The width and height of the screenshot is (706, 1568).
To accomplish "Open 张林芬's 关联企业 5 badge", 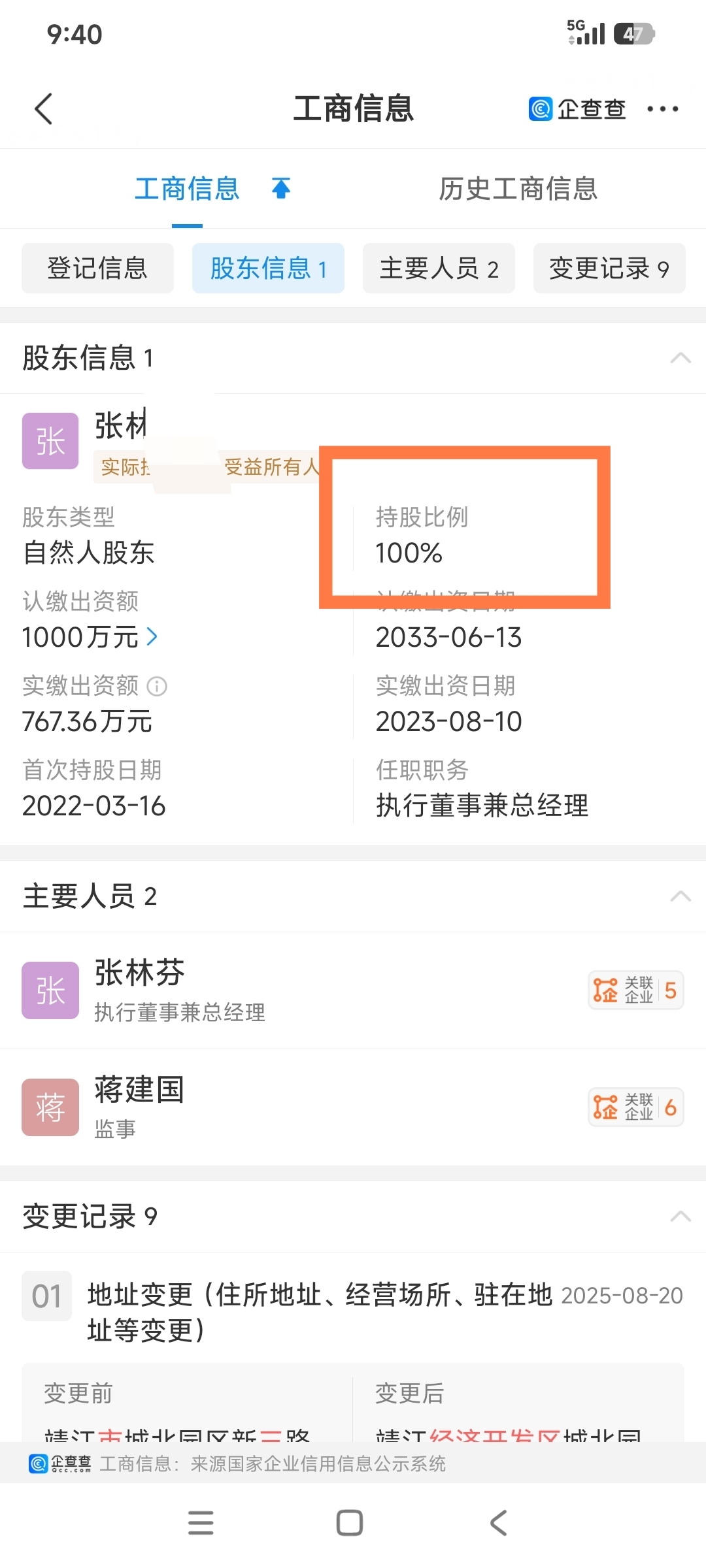I will 635,990.
